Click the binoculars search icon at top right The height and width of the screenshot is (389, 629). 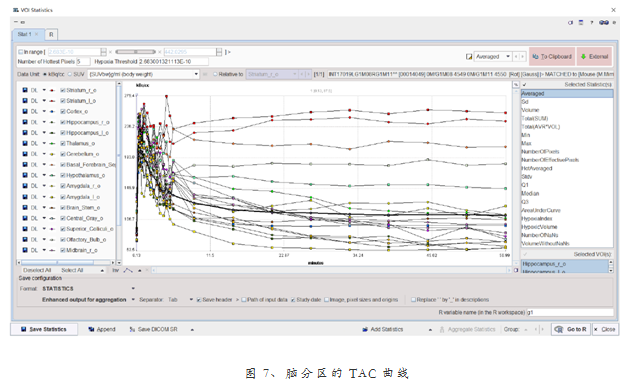pyautogui.click(x=604, y=22)
